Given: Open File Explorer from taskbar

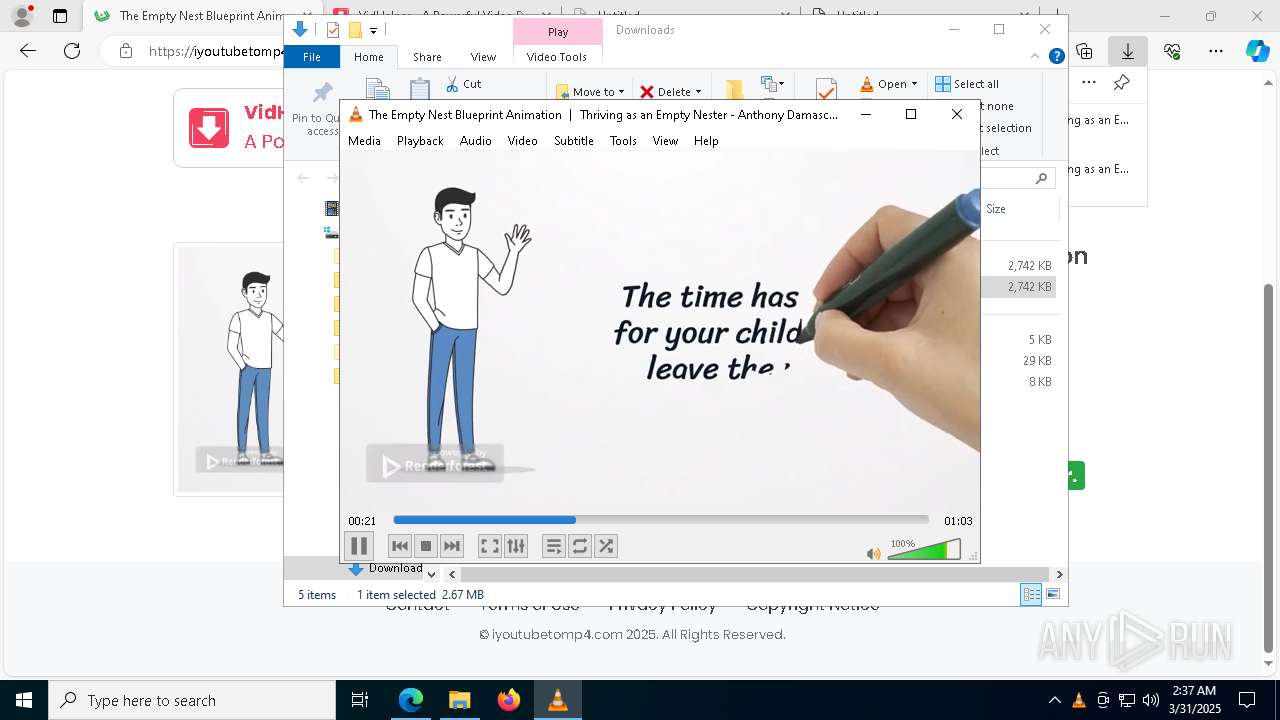Looking at the screenshot, I should tap(459, 700).
